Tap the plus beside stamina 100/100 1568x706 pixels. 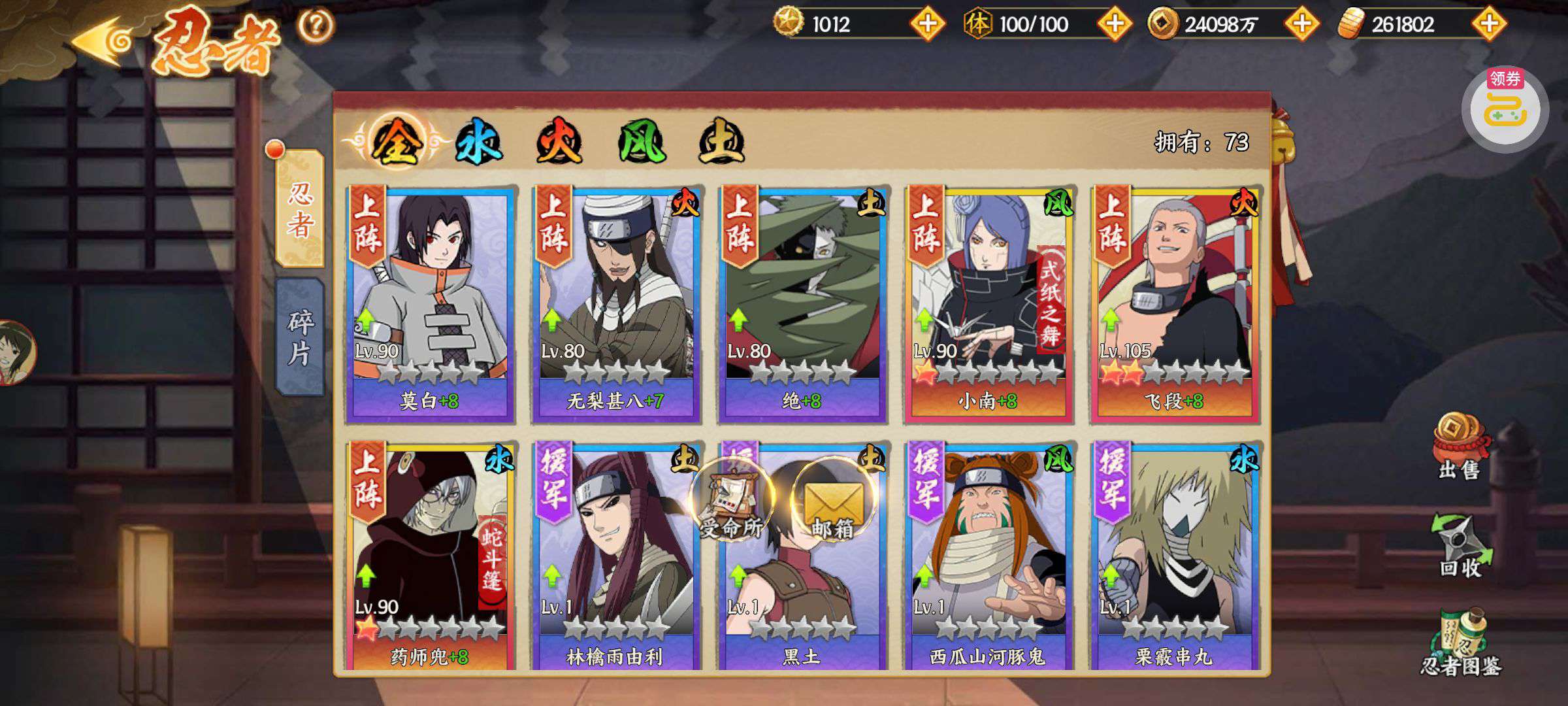click(x=1114, y=24)
